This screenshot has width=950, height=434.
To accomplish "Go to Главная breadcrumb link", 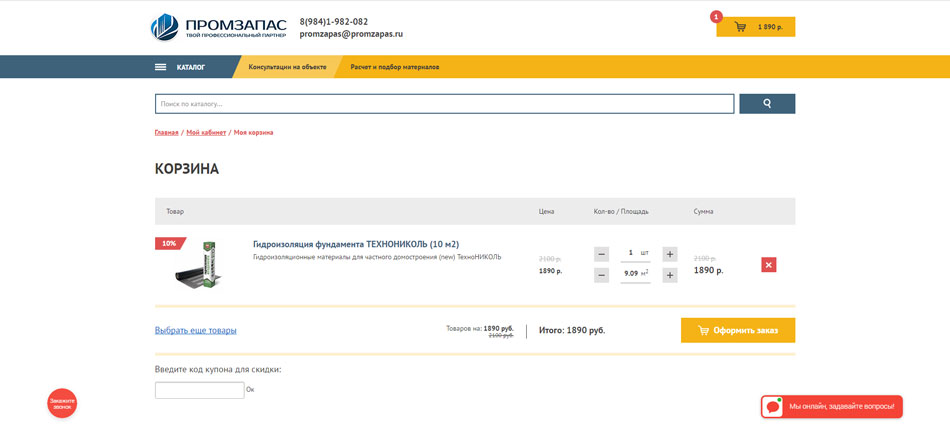I will click(x=167, y=132).
